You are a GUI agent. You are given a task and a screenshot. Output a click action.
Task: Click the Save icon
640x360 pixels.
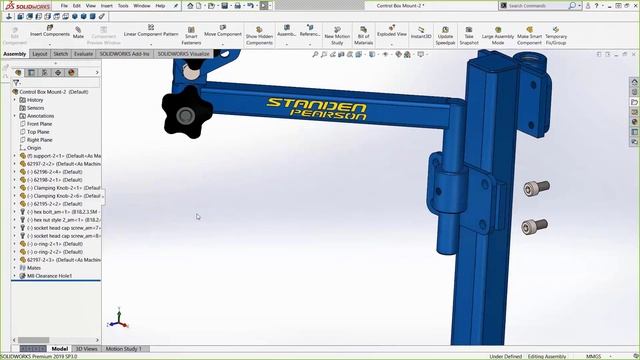pyautogui.click(x=224, y=6)
